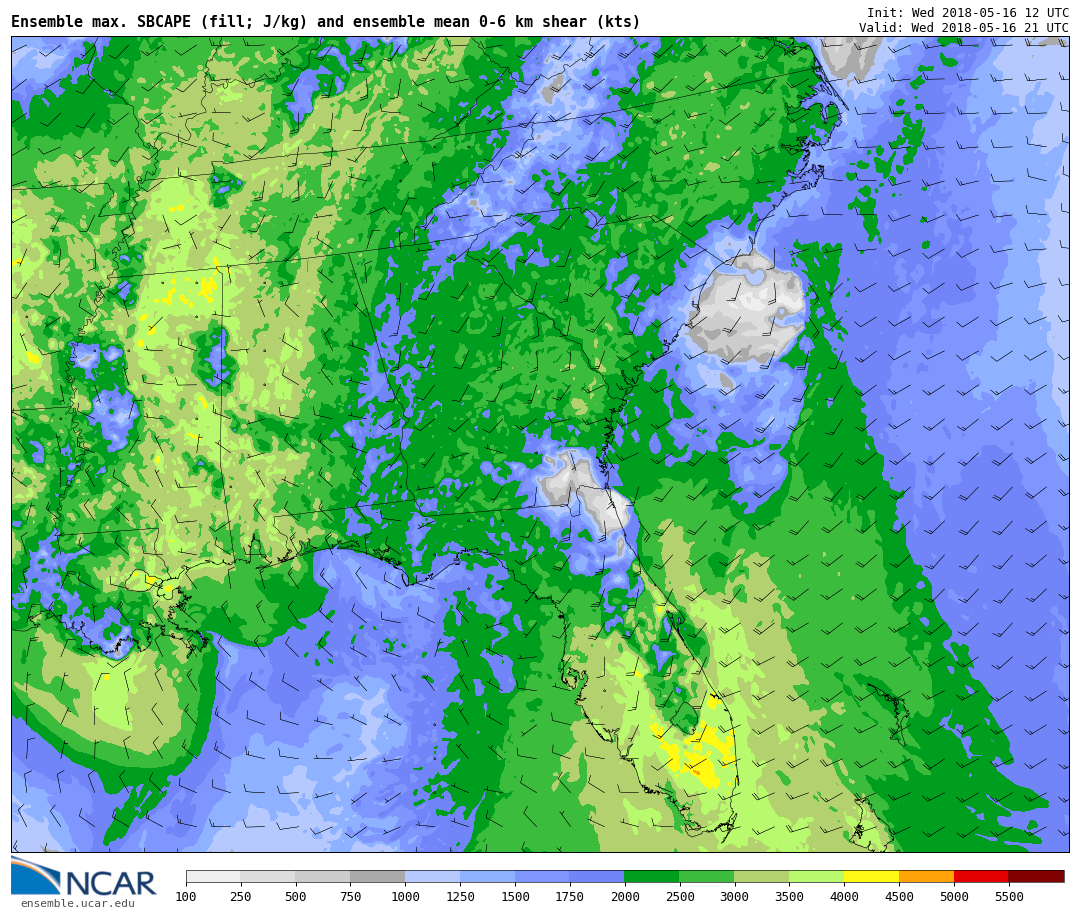
Task: Click the '750' colorbar label
Action: coord(351,896)
